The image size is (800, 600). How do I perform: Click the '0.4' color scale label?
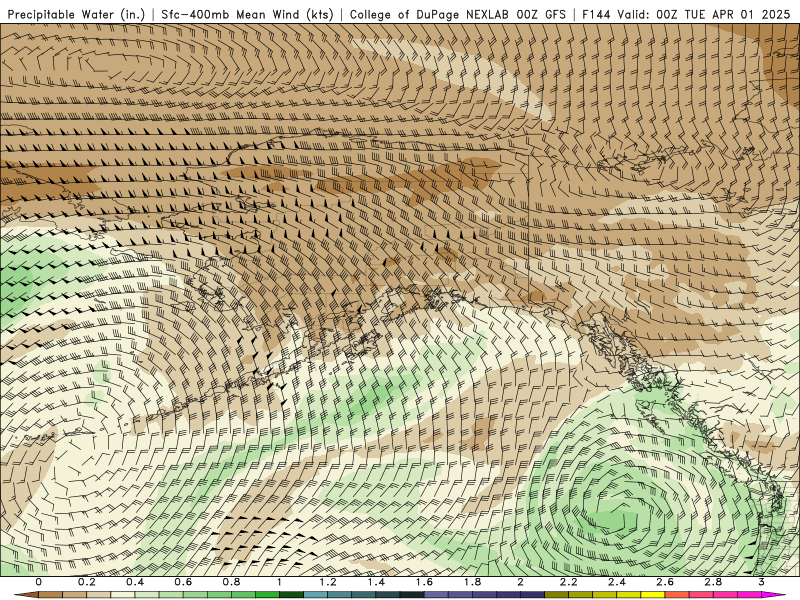click(135, 582)
